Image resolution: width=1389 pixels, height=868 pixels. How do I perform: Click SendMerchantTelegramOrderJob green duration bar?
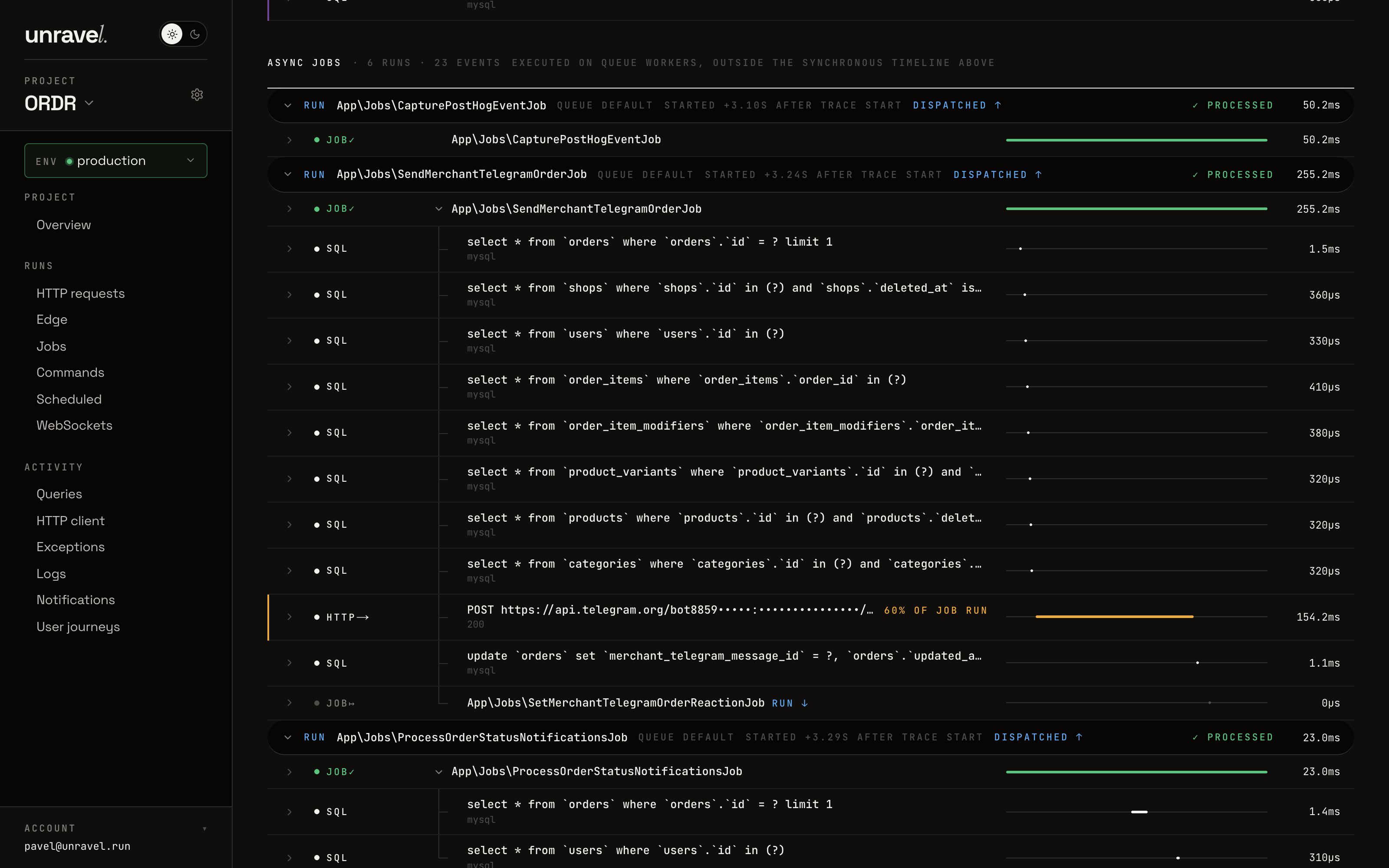pos(1136,209)
